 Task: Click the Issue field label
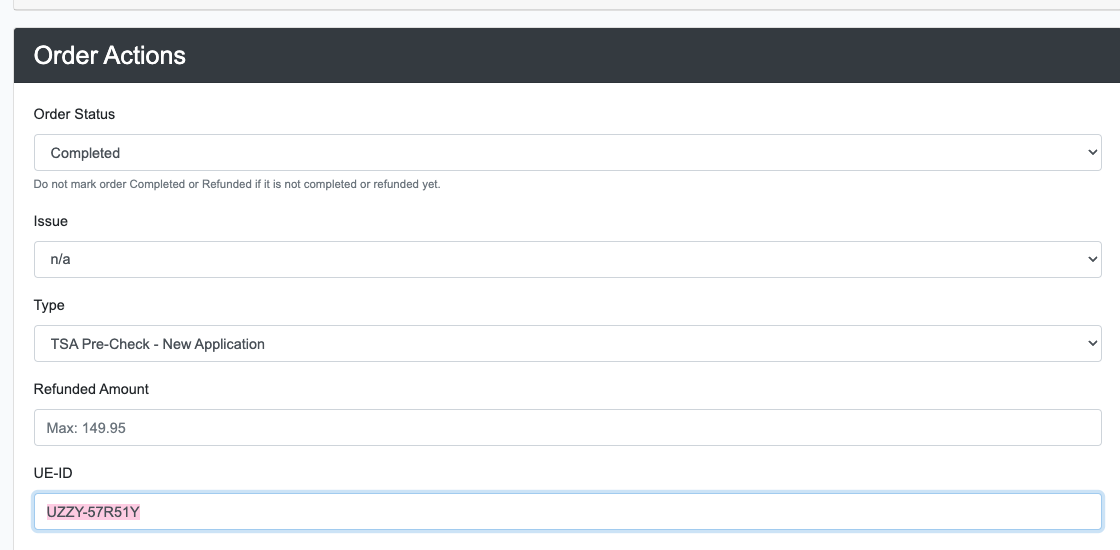(x=51, y=221)
